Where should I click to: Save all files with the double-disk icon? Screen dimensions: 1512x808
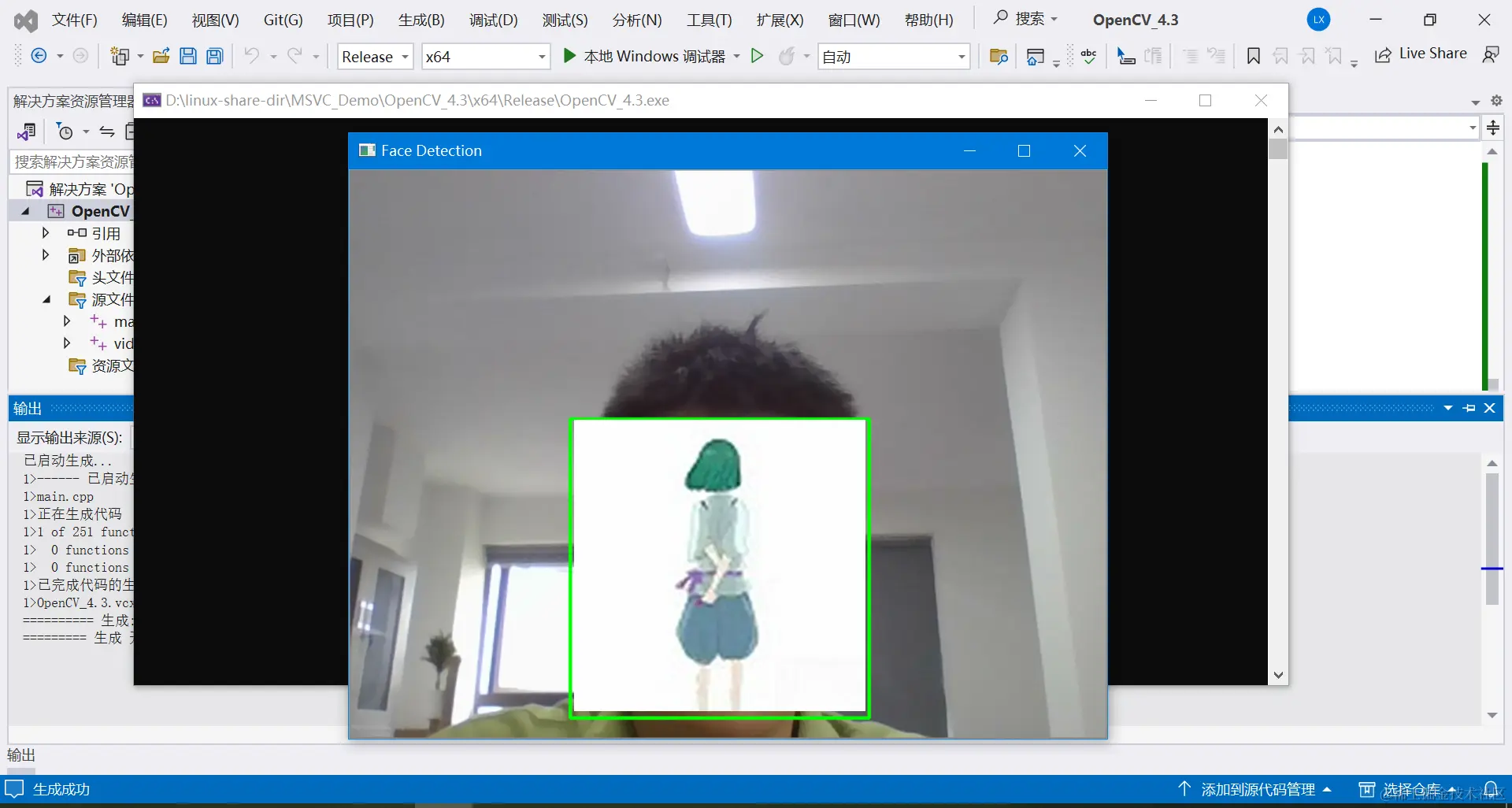(214, 56)
